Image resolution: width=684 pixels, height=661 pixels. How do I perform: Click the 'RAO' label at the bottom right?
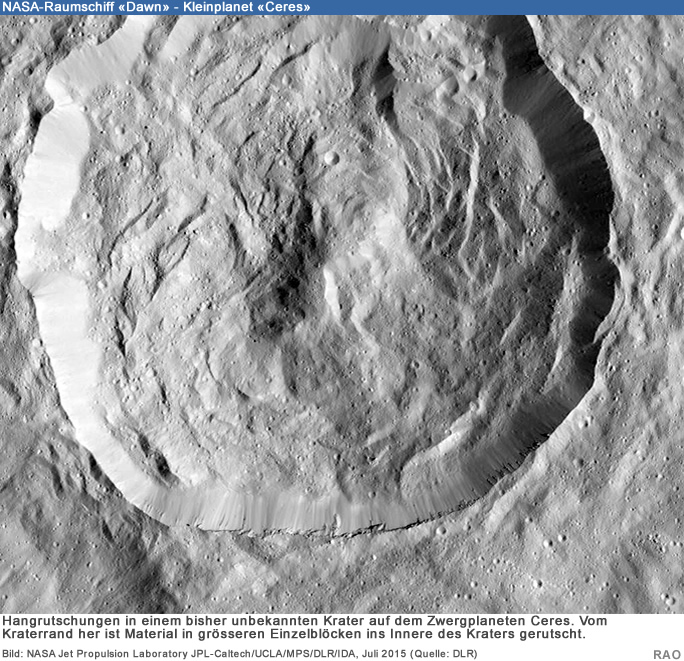coord(667,654)
